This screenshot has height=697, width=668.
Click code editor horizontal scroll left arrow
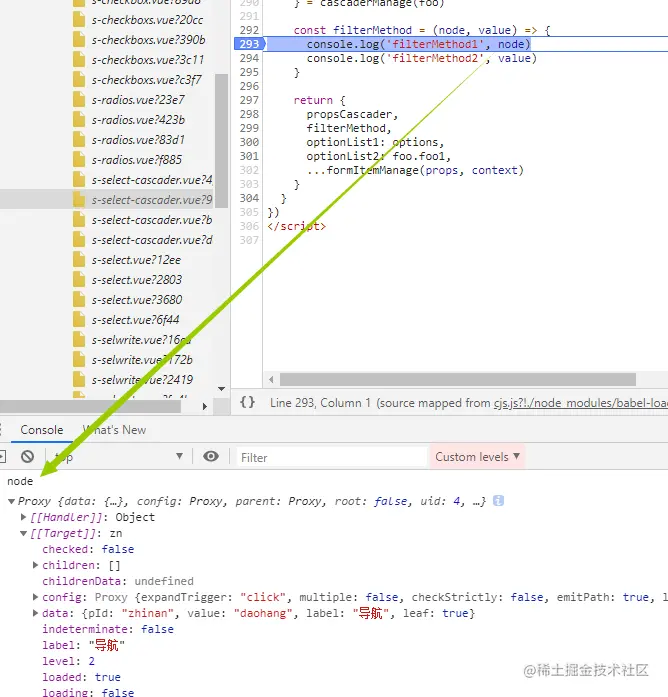pos(271,380)
